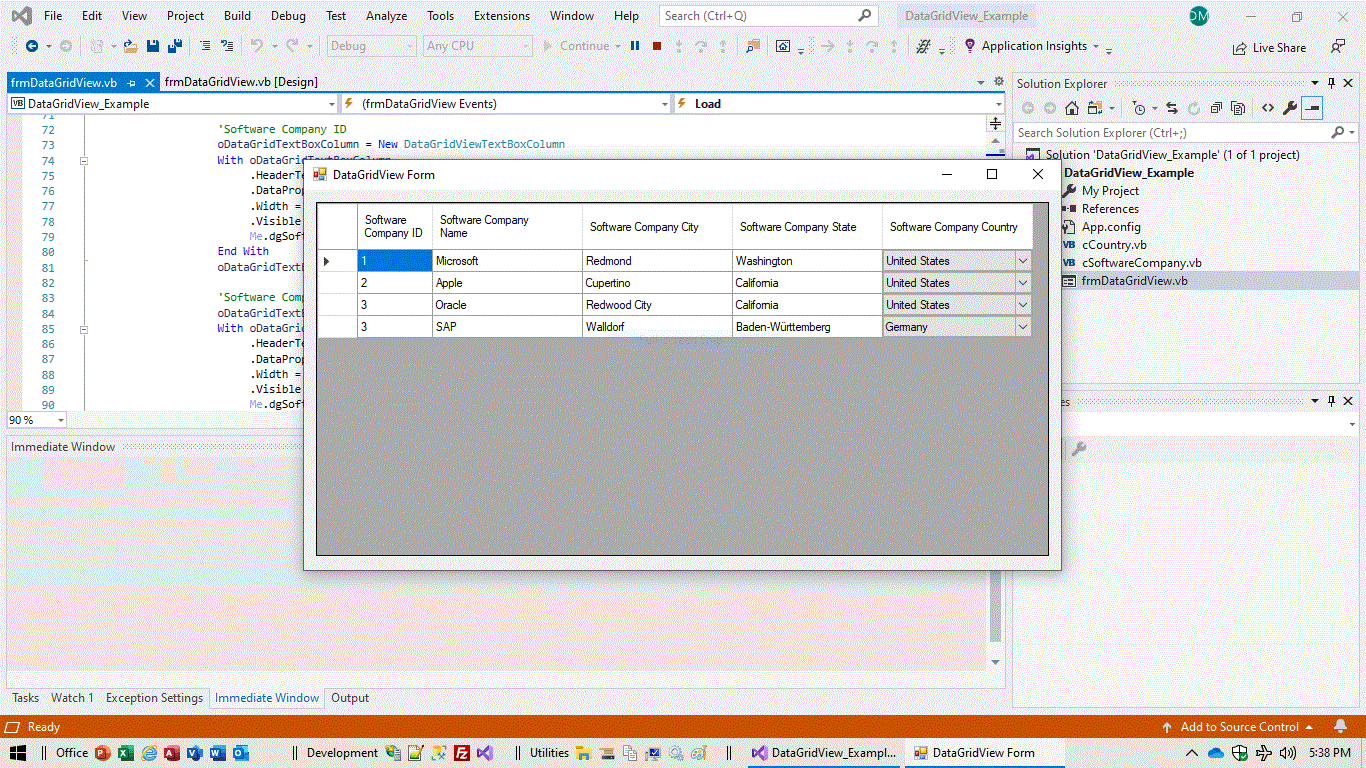Click the Application Insights toolbar icon

[x=969, y=46]
